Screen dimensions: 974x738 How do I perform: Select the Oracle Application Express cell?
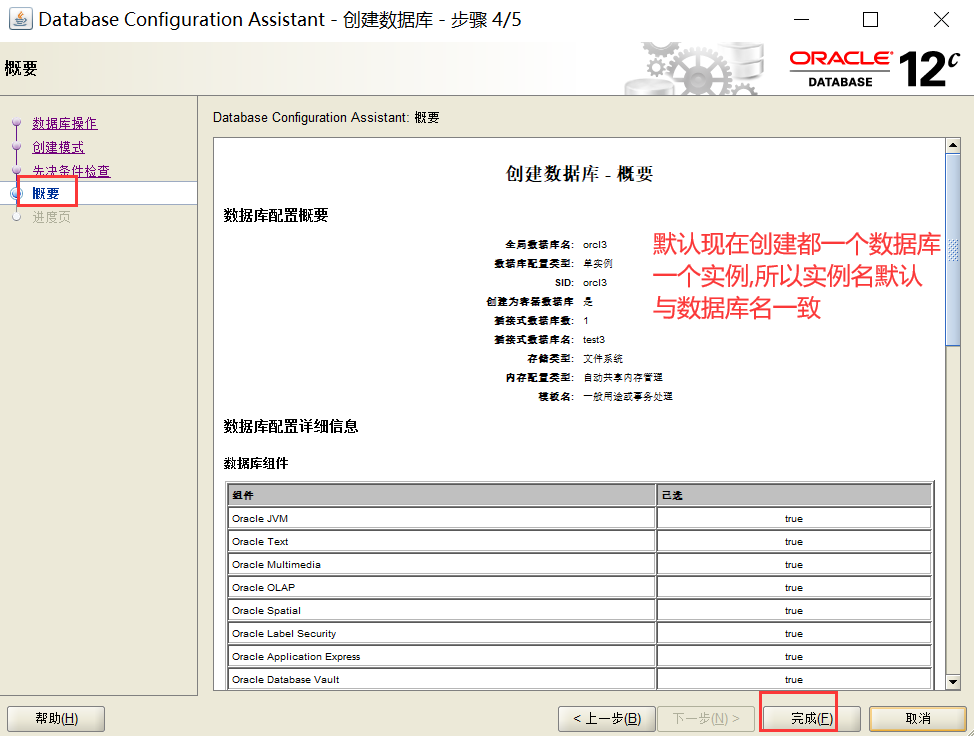[x=442, y=657]
